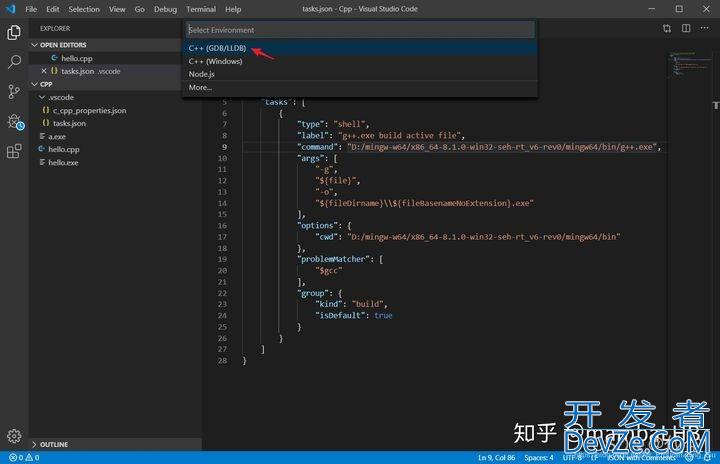Screen dimensions: 720x464
Task: Click the EXPLORER panel title
Action: [x=55, y=28]
